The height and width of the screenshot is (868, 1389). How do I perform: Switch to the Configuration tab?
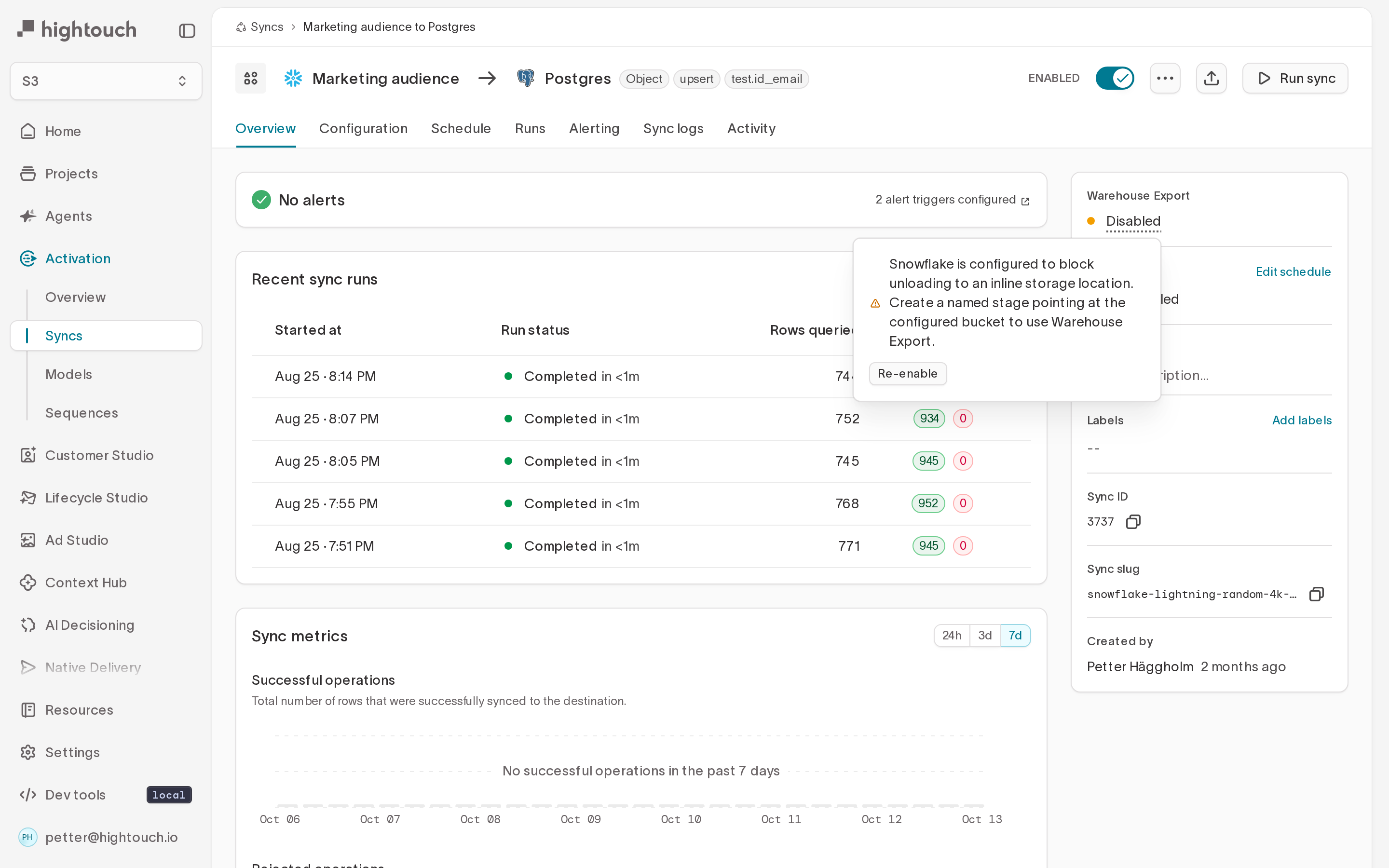363,129
